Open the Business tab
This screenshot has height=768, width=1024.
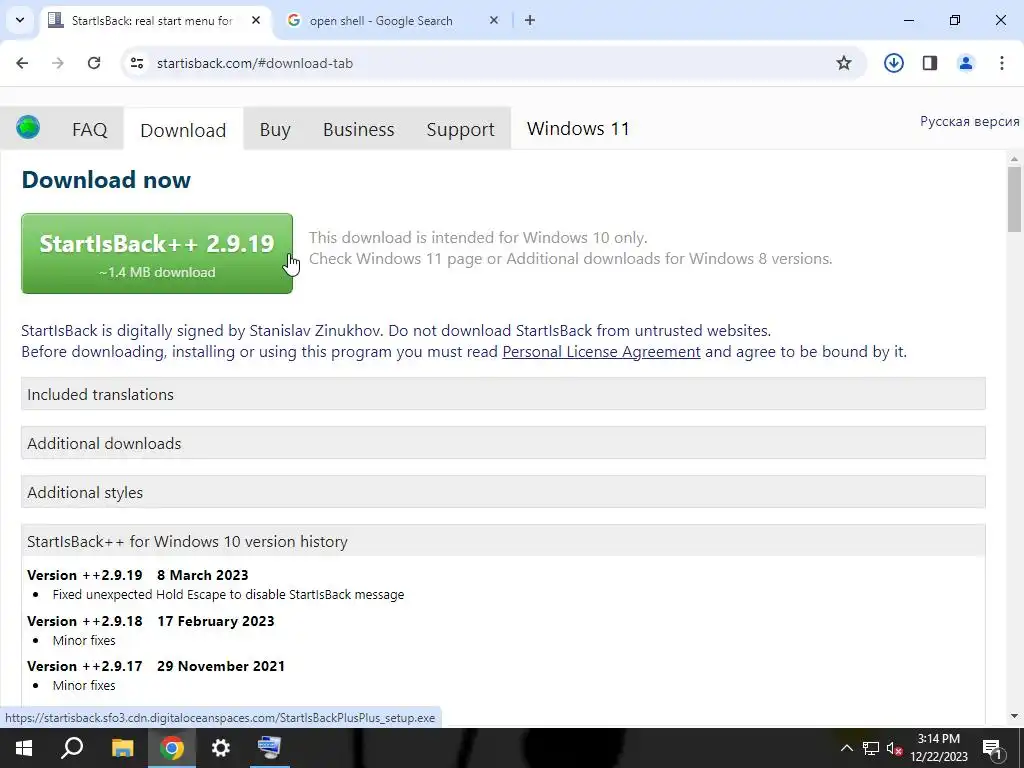pyautogui.click(x=359, y=129)
